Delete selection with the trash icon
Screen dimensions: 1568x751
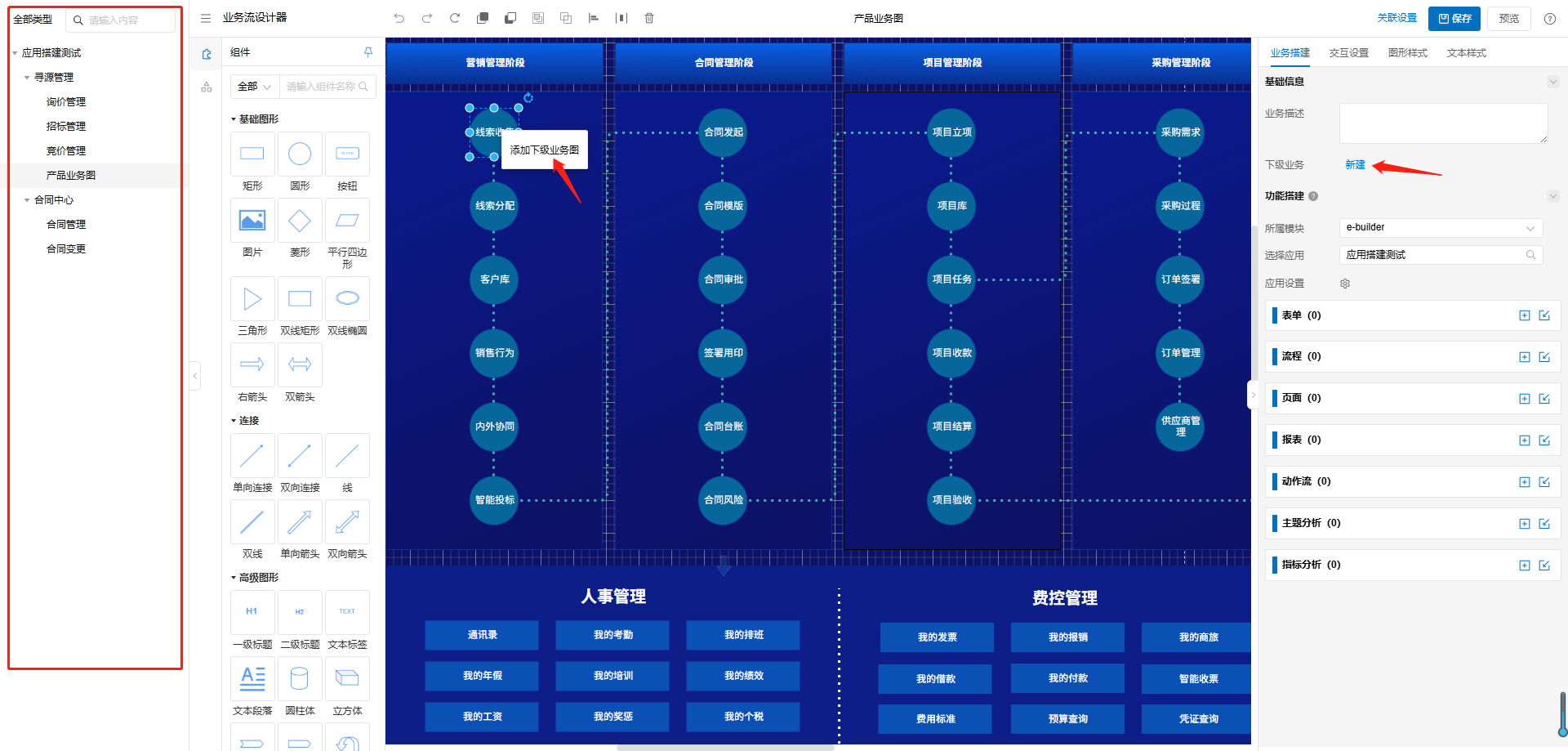pyautogui.click(x=649, y=18)
